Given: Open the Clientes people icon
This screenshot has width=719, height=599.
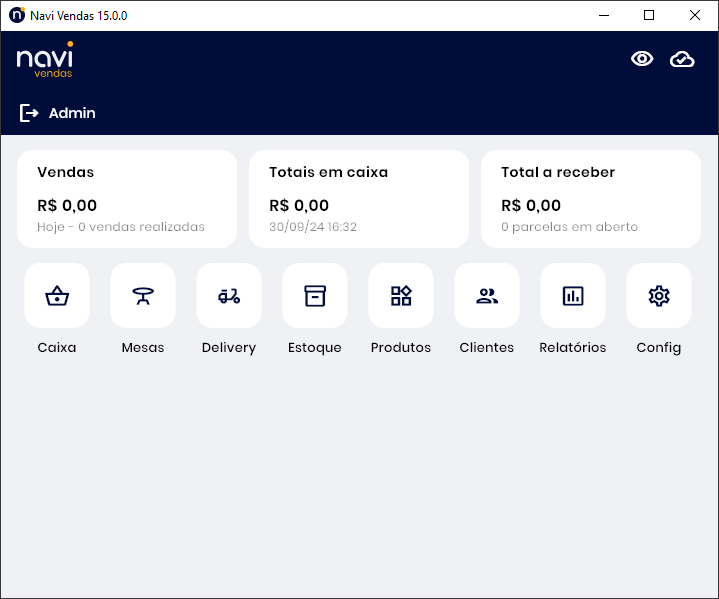Looking at the screenshot, I should 487,296.
